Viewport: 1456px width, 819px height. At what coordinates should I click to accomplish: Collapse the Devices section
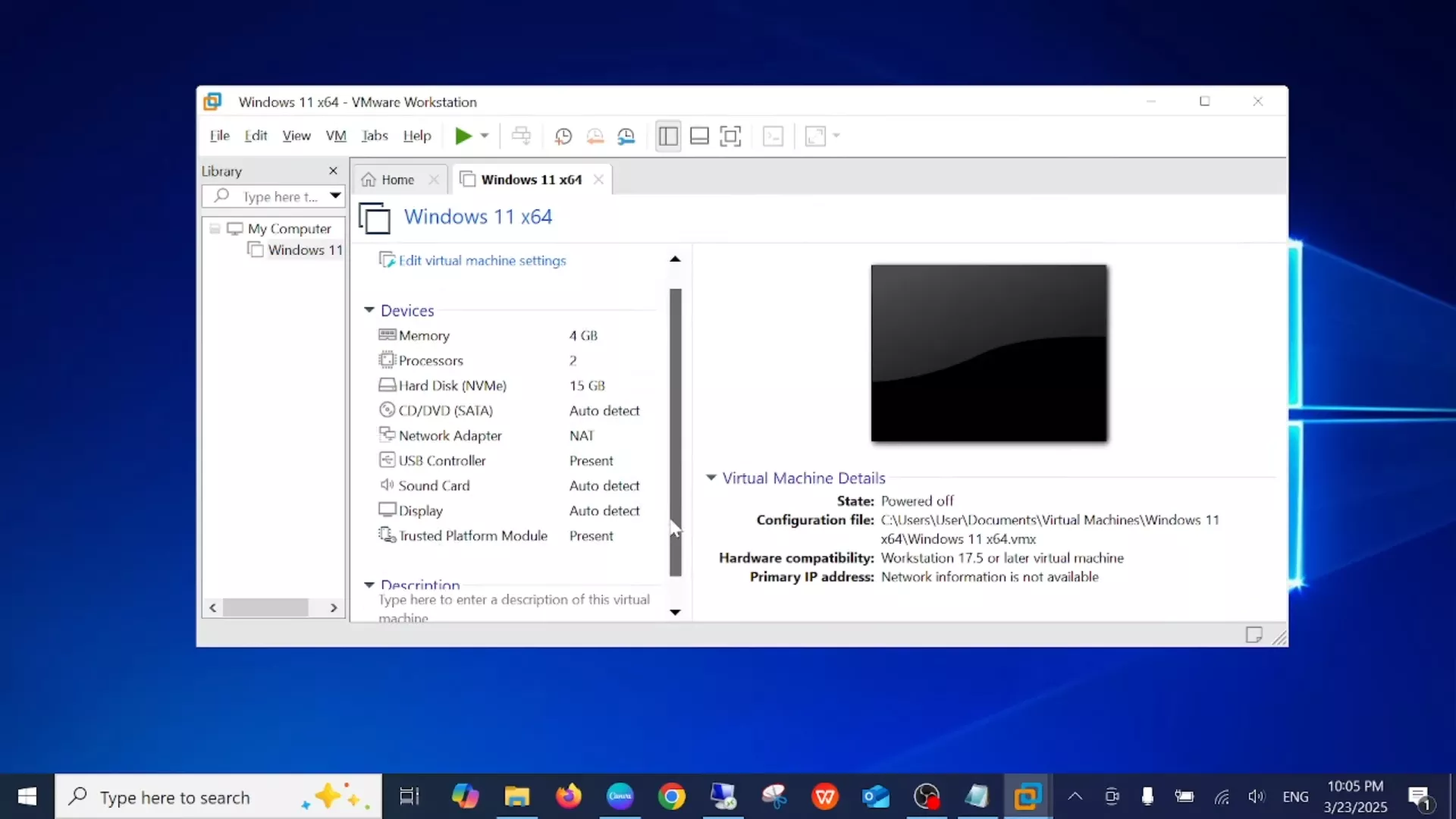[369, 310]
